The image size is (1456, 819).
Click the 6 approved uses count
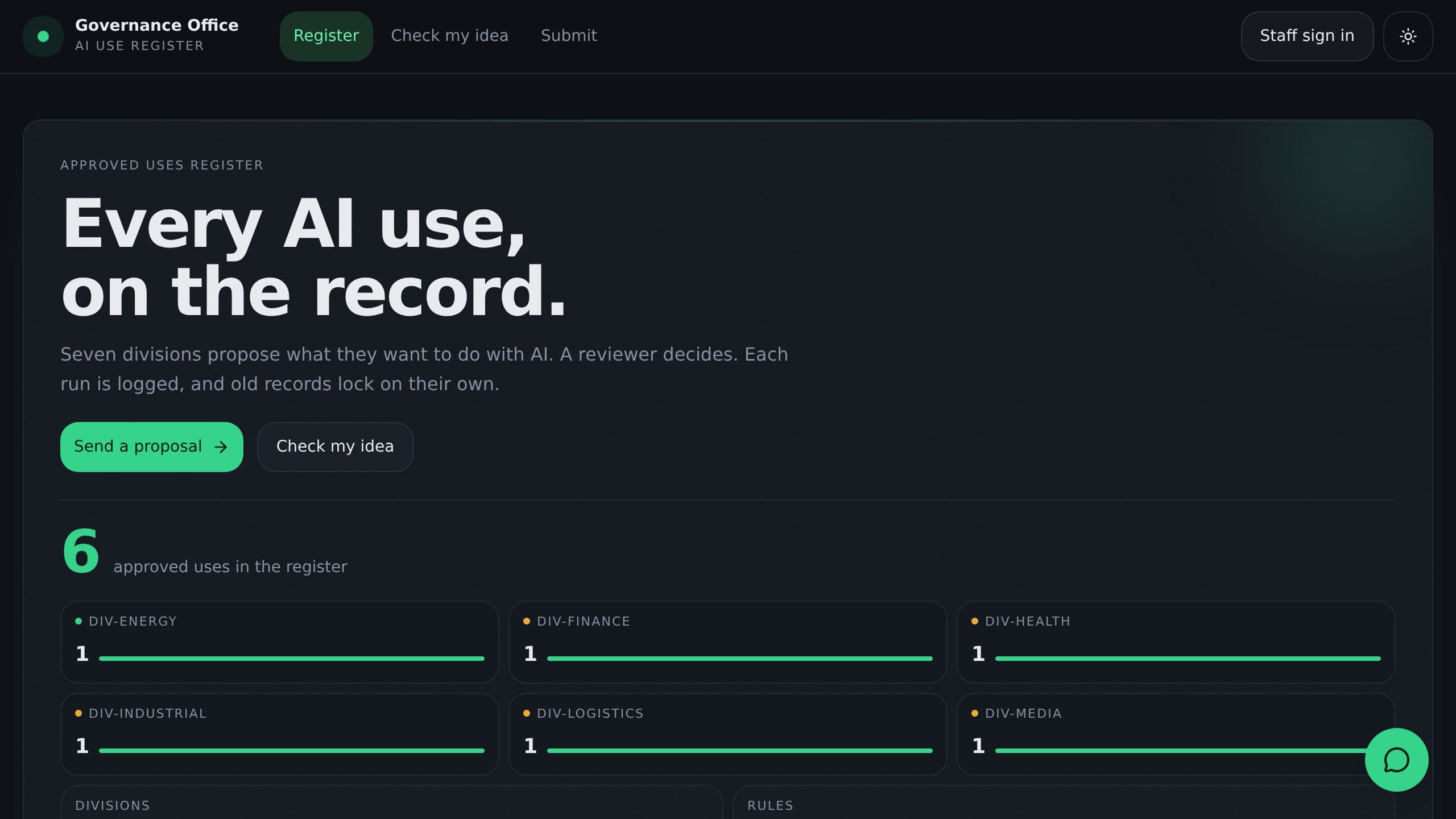pyautogui.click(x=81, y=551)
